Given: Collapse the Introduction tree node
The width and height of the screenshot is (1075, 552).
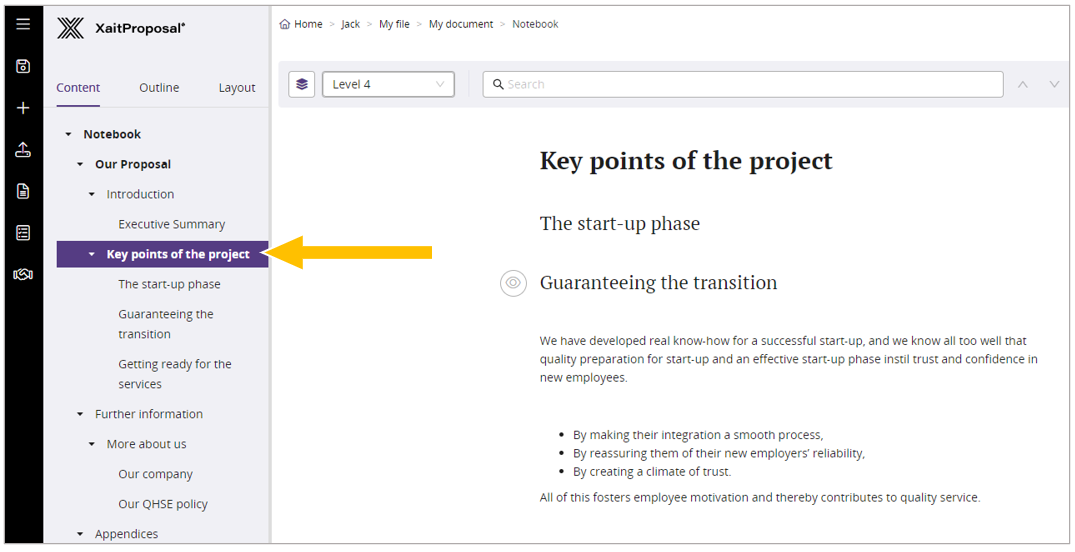Looking at the screenshot, I should pyautogui.click(x=92, y=195).
